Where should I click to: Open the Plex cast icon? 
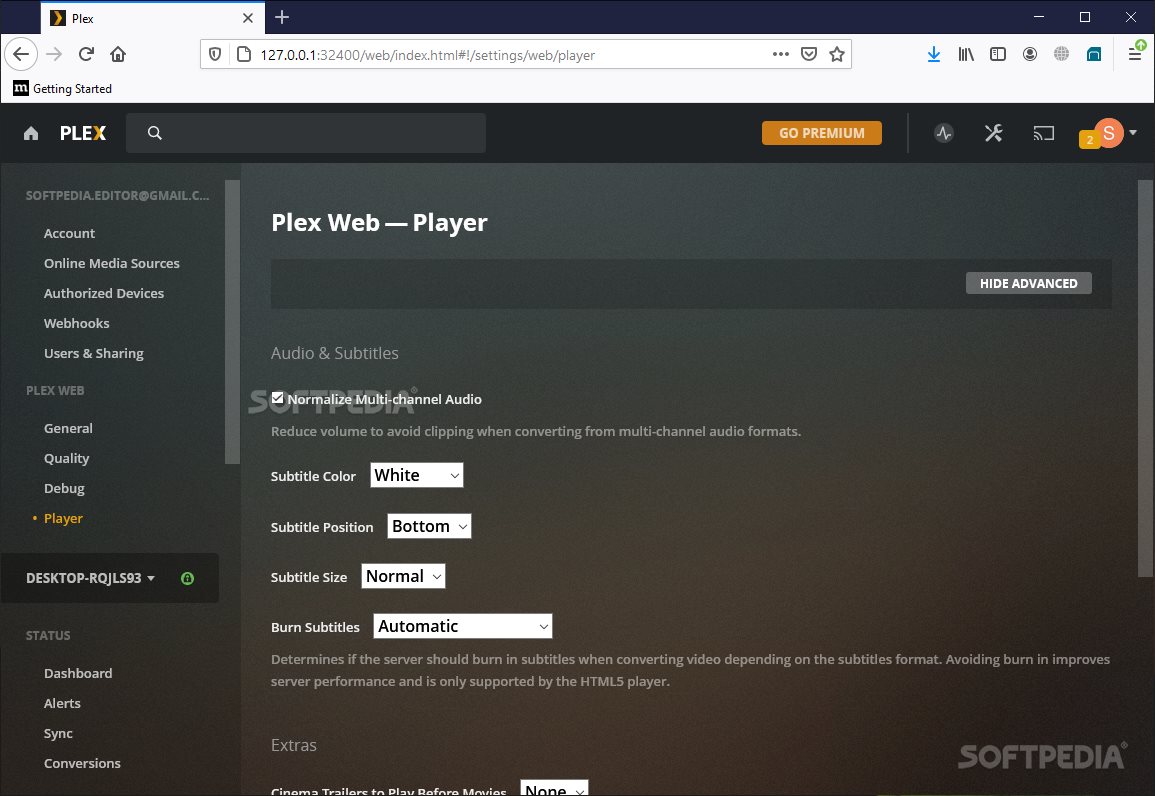[x=1043, y=133]
